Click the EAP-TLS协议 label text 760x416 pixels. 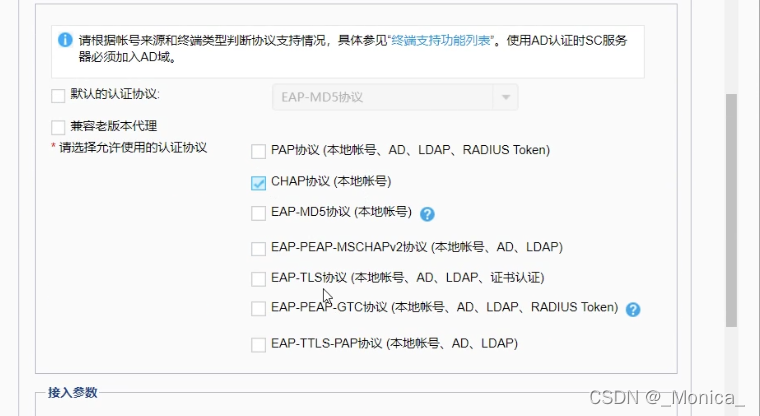point(408,277)
